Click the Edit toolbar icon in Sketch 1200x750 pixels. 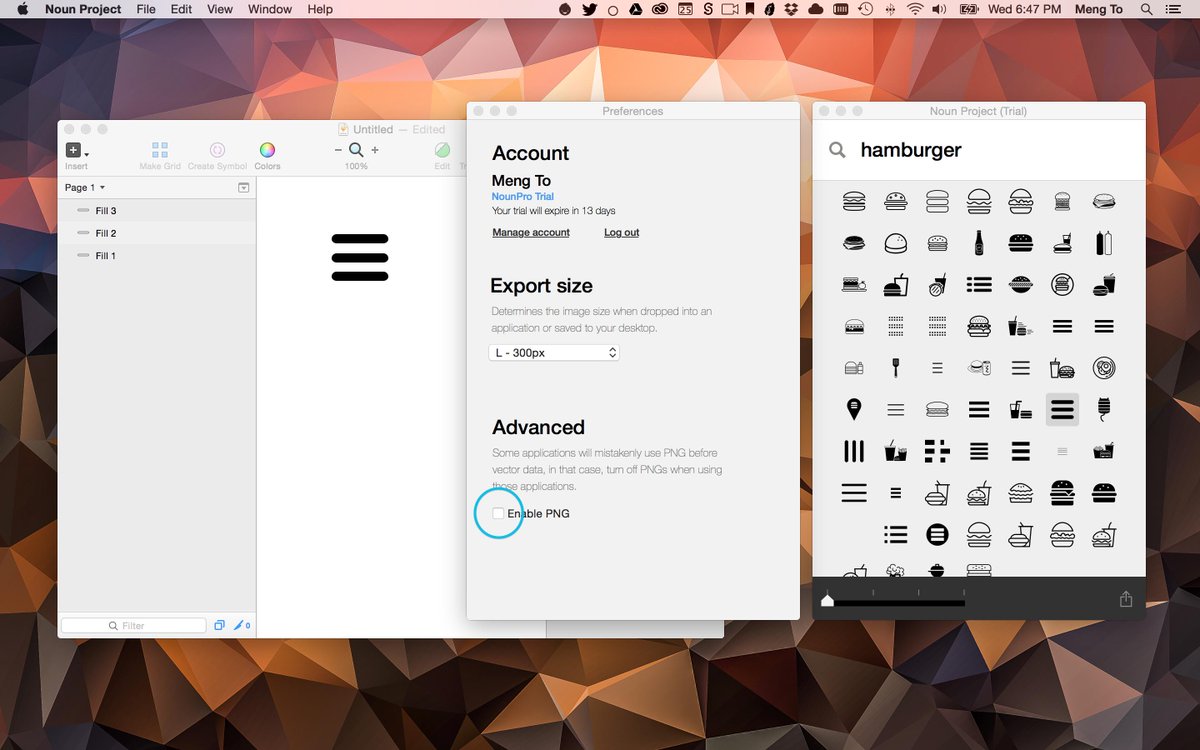click(x=442, y=150)
